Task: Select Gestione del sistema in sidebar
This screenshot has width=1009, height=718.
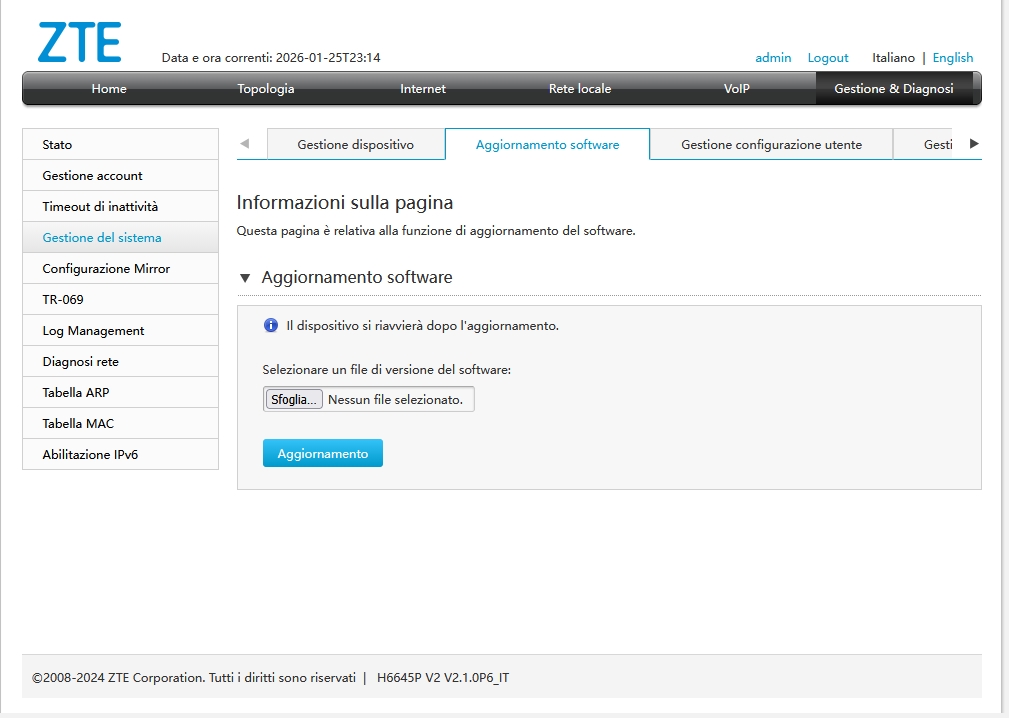Action: 120,237
